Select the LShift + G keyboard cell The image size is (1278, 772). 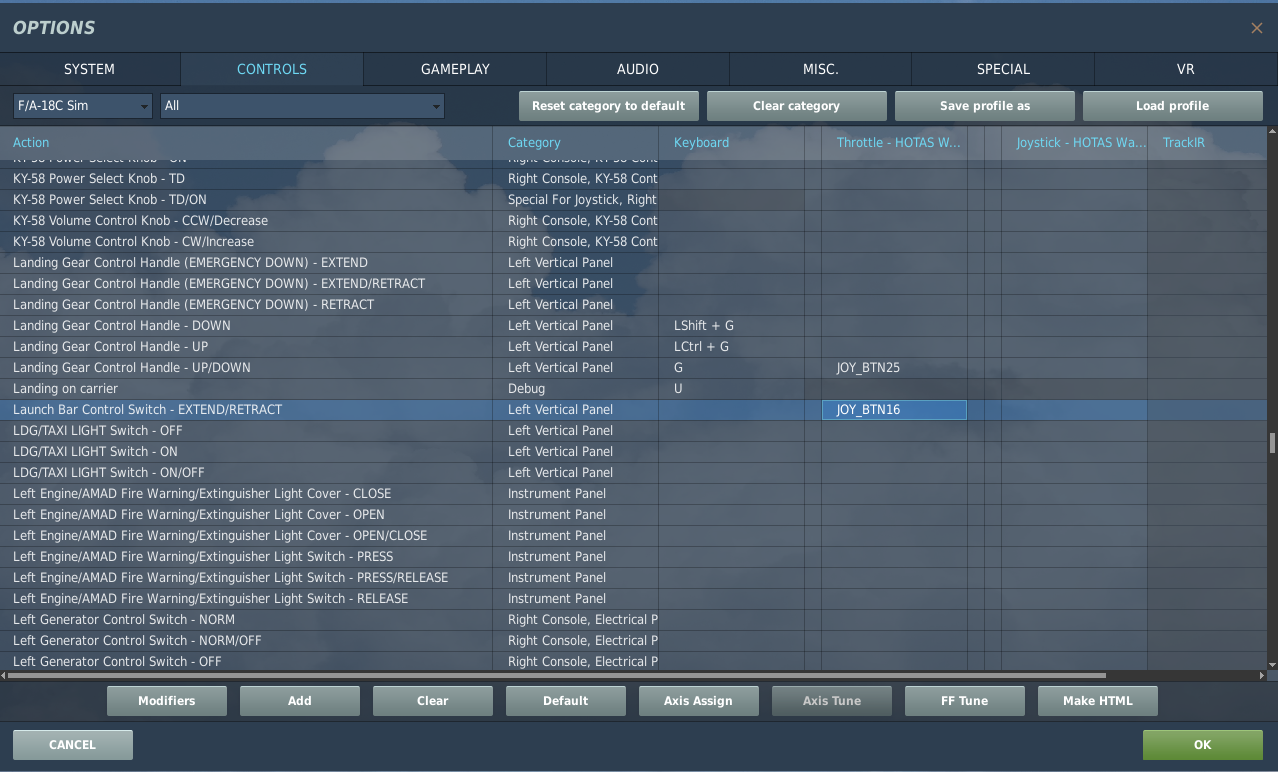732,326
